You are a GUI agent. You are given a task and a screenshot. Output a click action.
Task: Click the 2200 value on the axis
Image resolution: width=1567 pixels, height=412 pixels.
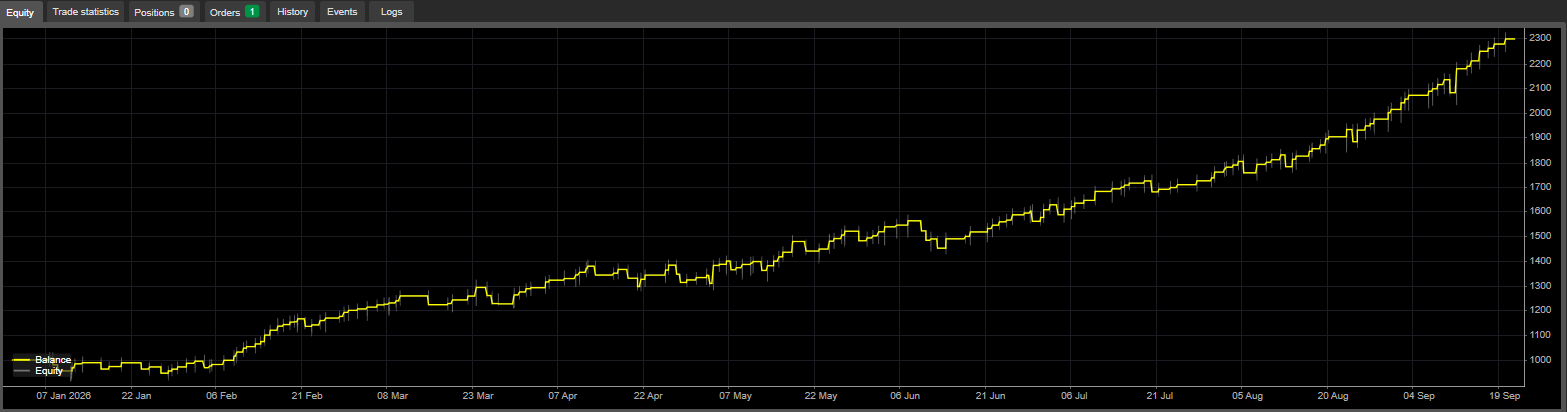pyautogui.click(x=1540, y=63)
